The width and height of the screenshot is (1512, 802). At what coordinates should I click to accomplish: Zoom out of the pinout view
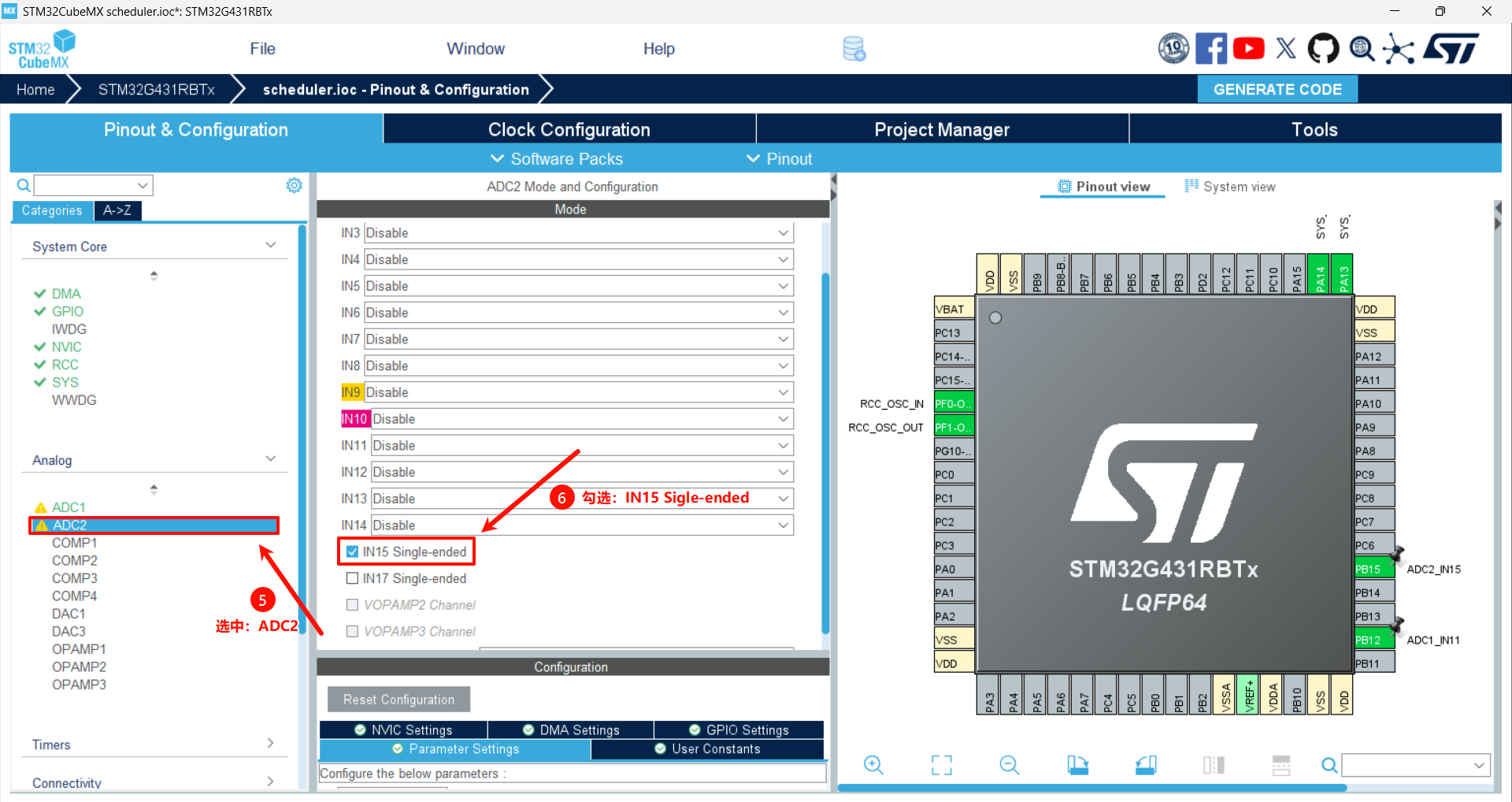(x=1010, y=765)
